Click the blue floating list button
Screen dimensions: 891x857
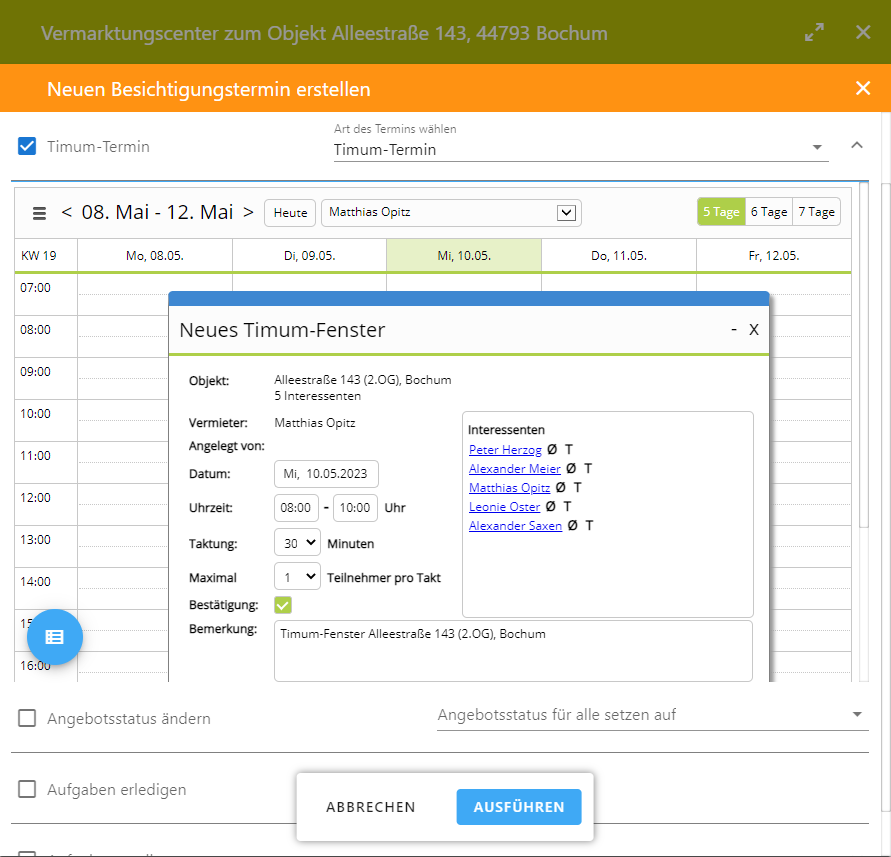coord(55,636)
